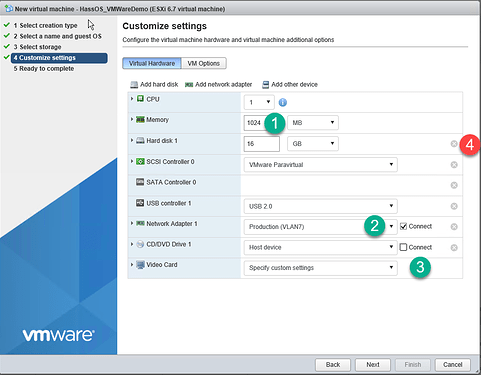The width and height of the screenshot is (481, 375).
Task: Switch to the Virtual Hardware tab
Action: [x=152, y=63]
